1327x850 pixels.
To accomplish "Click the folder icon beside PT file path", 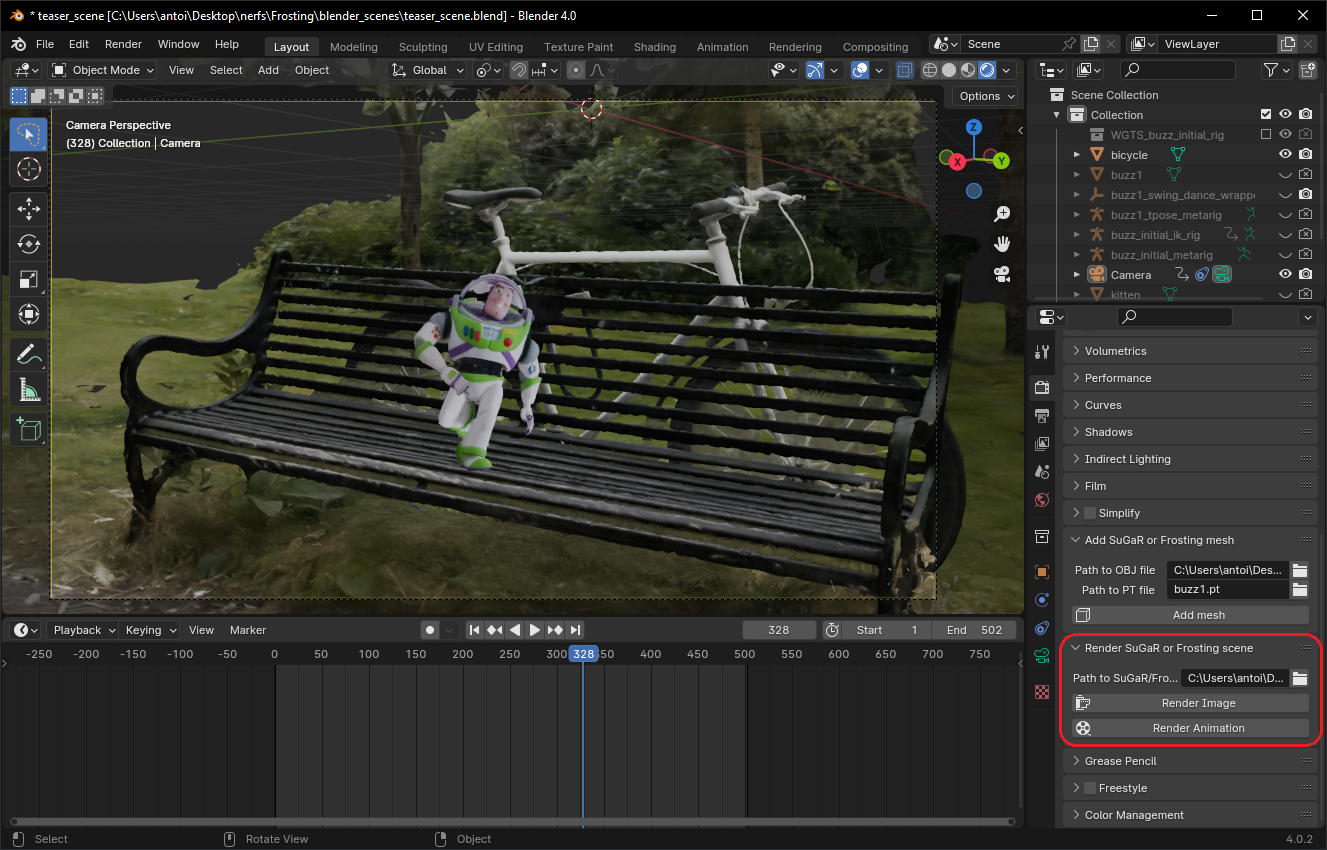I will pyautogui.click(x=1299, y=590).
